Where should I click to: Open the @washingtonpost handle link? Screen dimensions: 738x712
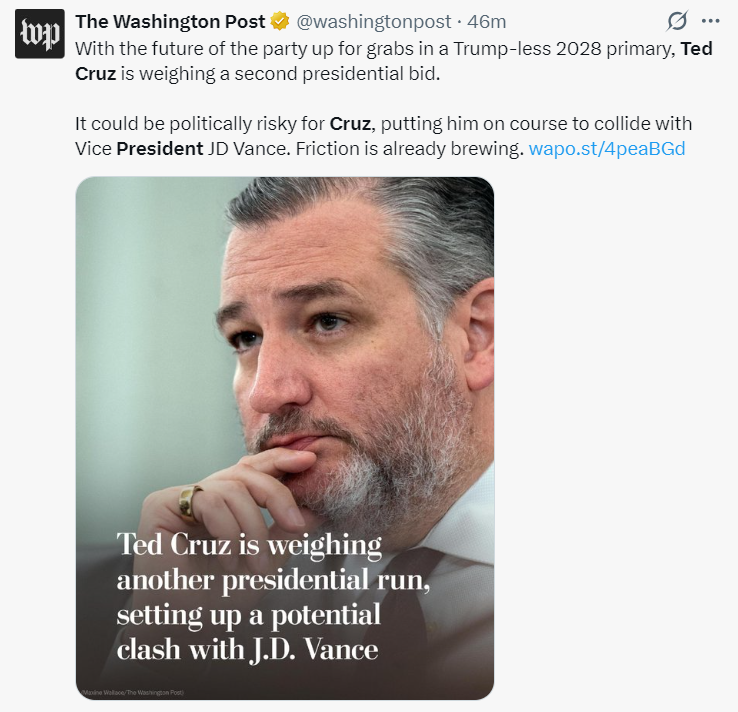point(373,22)
